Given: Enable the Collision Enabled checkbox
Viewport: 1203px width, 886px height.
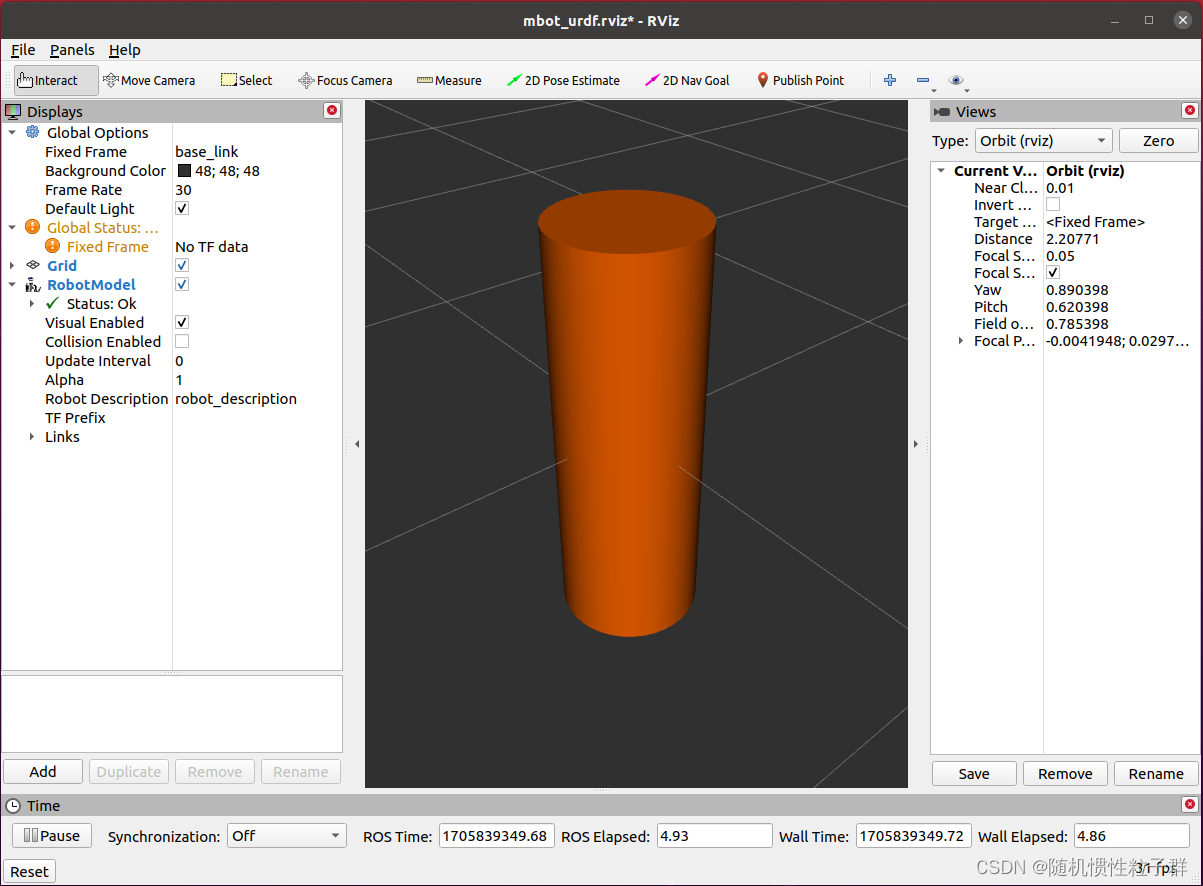Looking at the screenshot, I should click(182, 341).
